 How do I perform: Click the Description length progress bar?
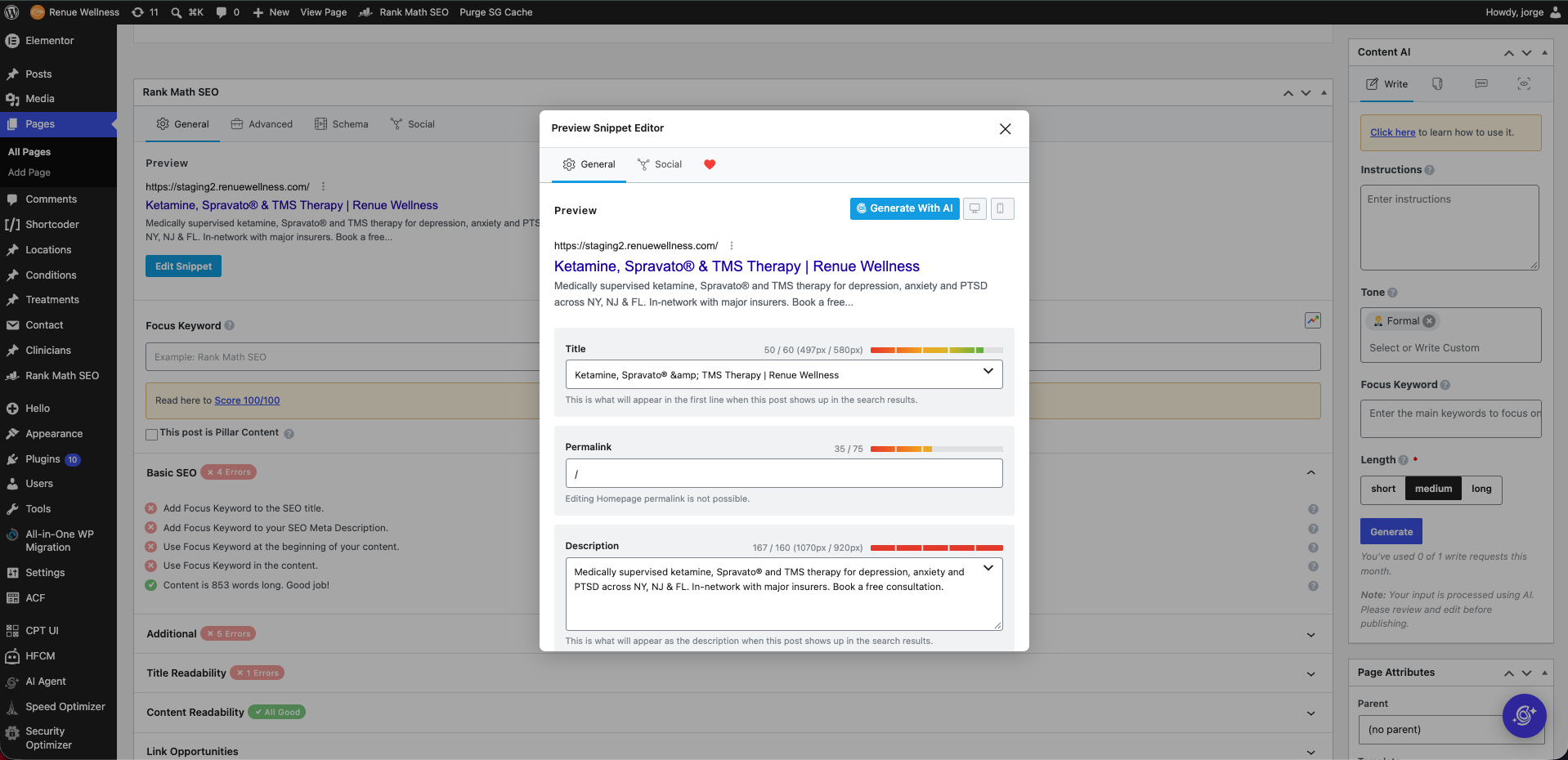coord(936,548)
